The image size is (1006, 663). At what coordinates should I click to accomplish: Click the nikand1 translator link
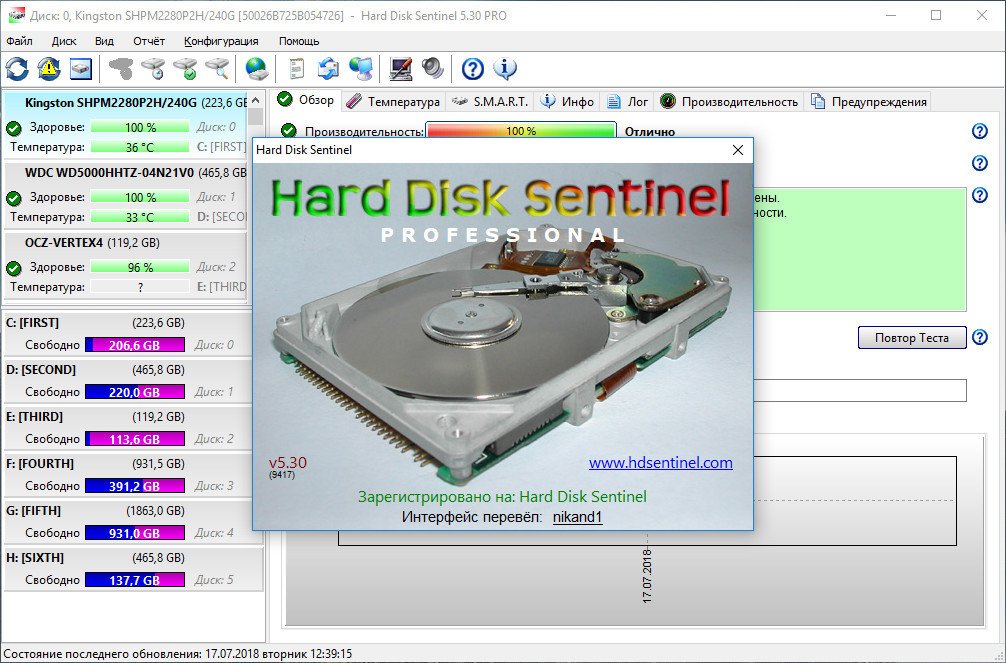pos(577,517)
